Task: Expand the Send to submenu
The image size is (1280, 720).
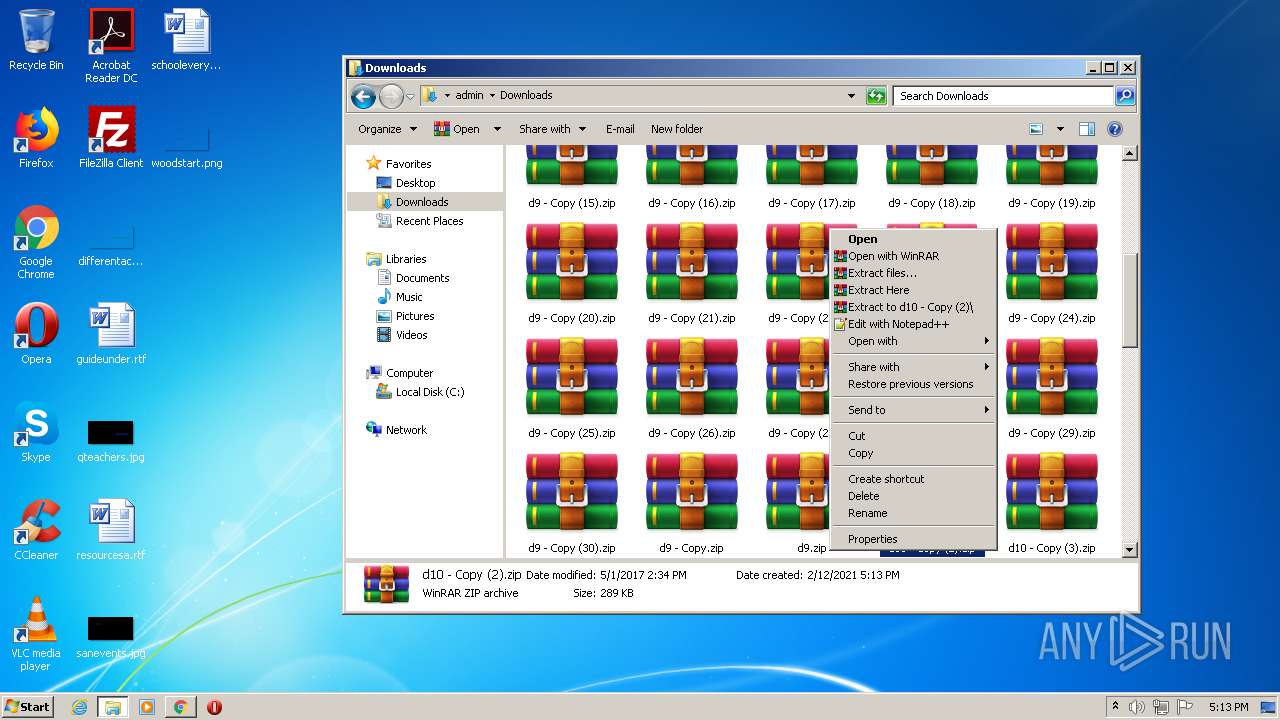Action: coord(914,410)
